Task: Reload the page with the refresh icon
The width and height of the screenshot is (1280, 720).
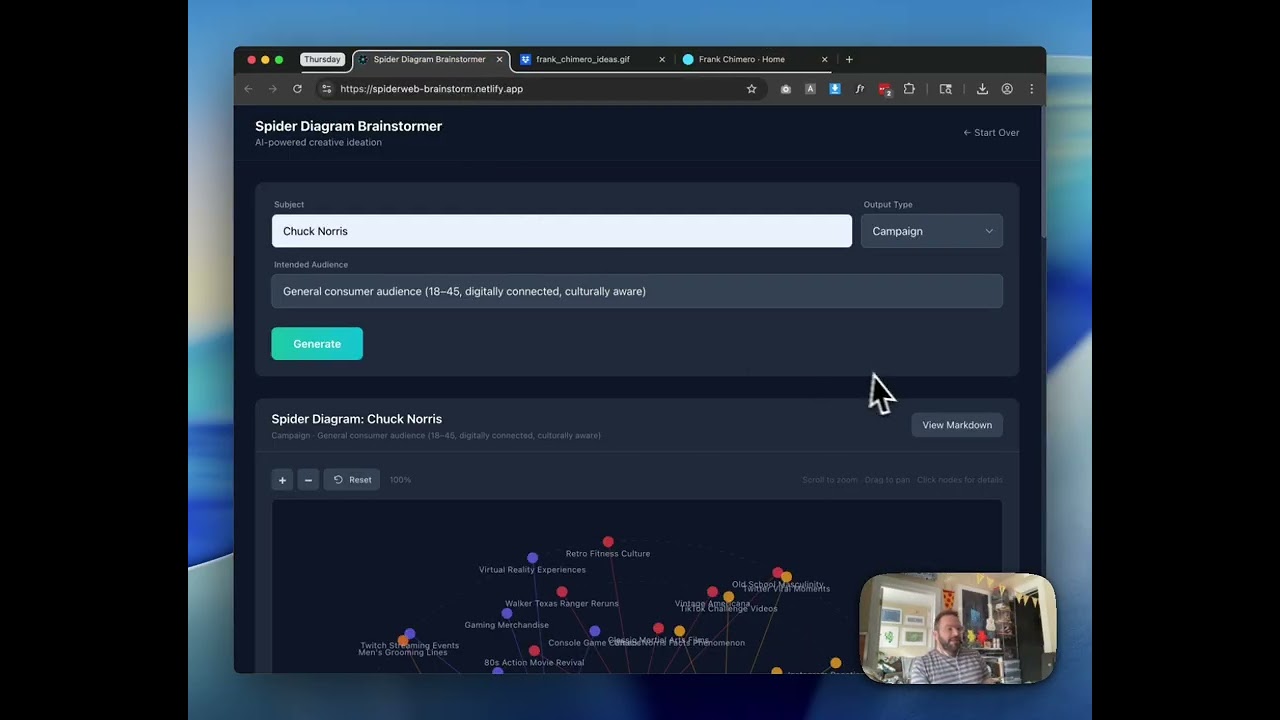Action: point(297,89)
